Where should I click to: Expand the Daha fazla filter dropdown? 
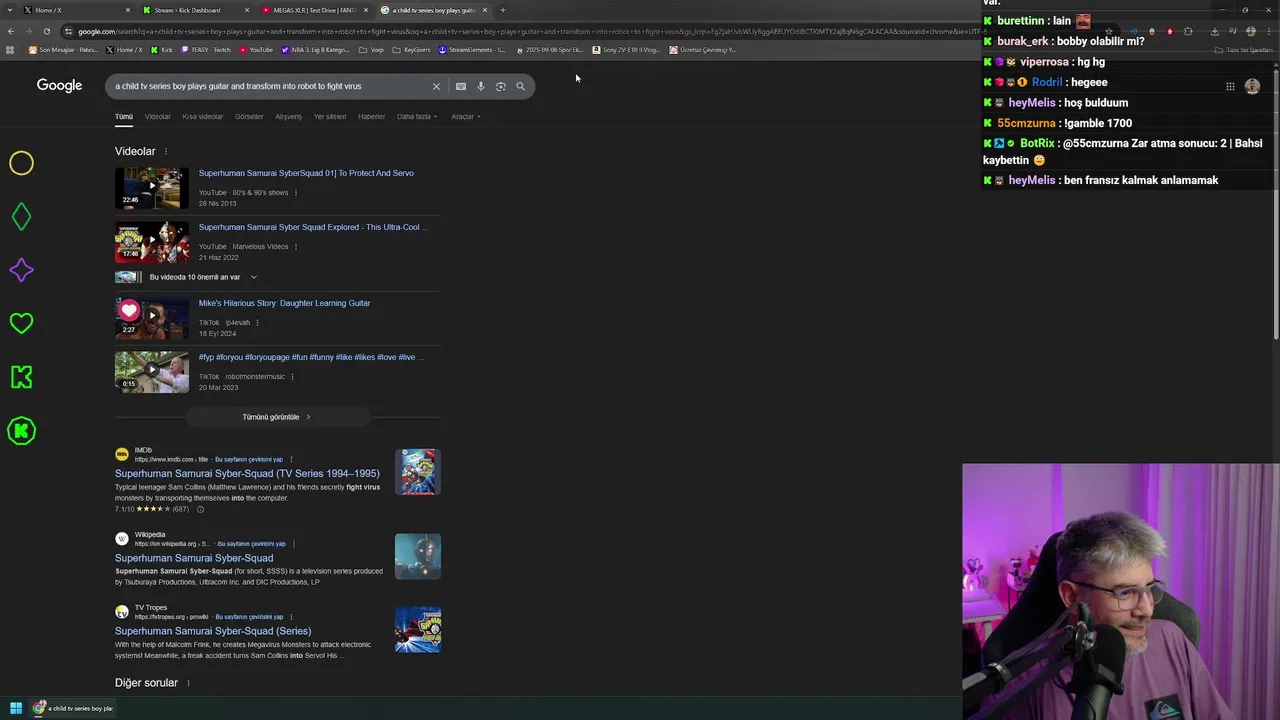pos(417,117)
